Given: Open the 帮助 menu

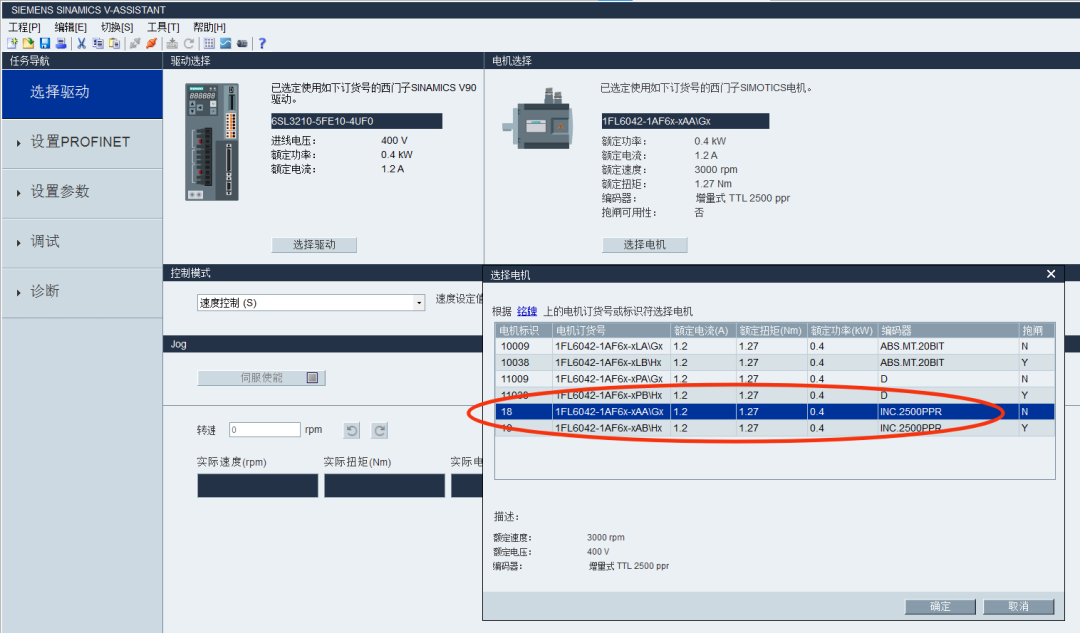Looking at the screenshot, I should tap(207, 26).
